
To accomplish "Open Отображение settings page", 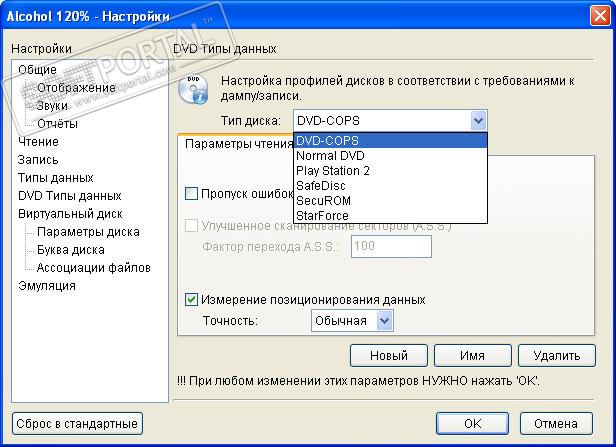I will [x=76, y=88].
